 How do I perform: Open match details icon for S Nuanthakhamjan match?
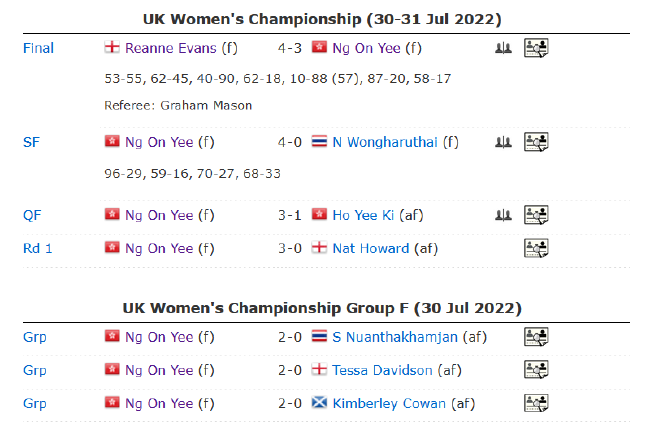(536, 337)
